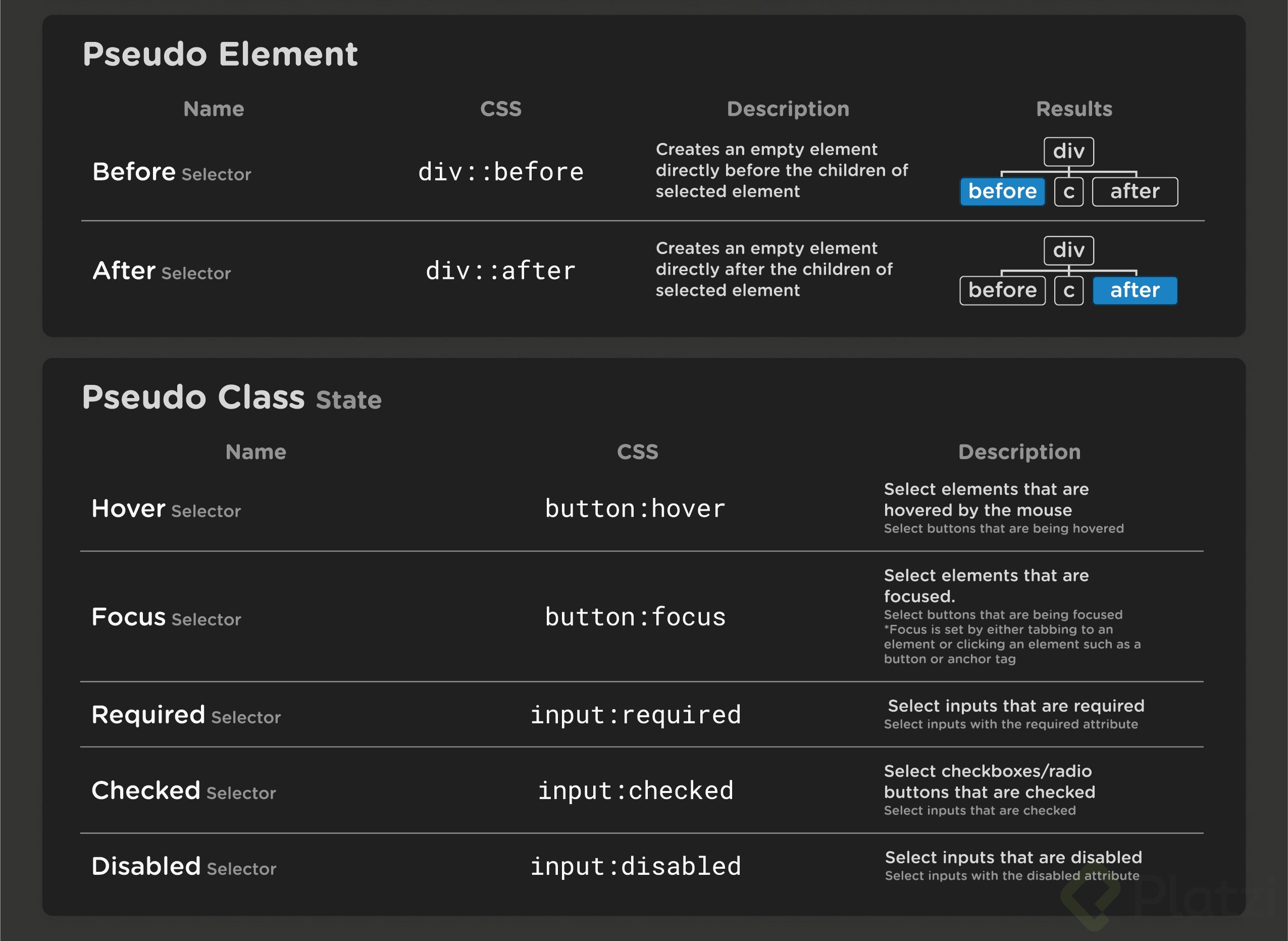The height and width of the screenshot is (941, 1288).
Task: Select the 'div' node in After row diagram
Action: pos(1069,251)
